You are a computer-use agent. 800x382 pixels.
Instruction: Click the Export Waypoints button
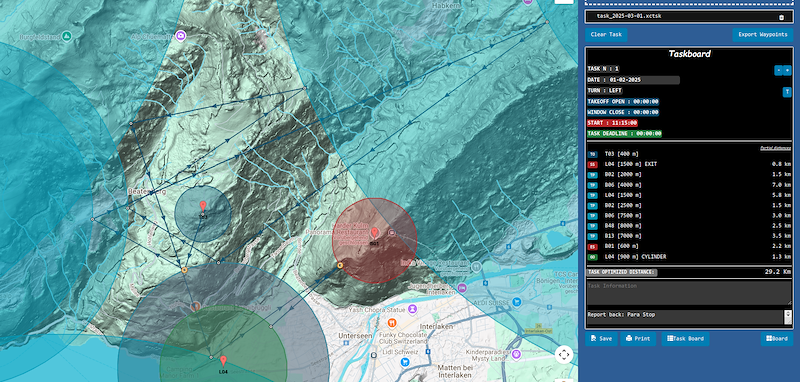coord(763,35)
